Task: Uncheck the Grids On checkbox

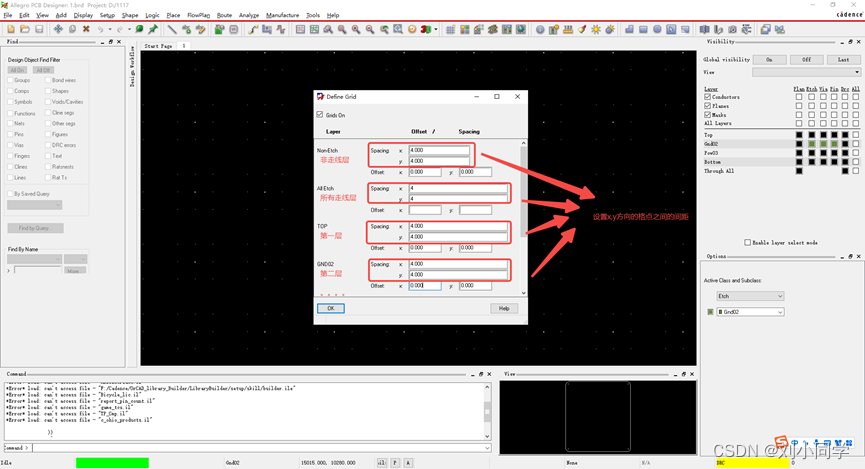Action: 320,115
